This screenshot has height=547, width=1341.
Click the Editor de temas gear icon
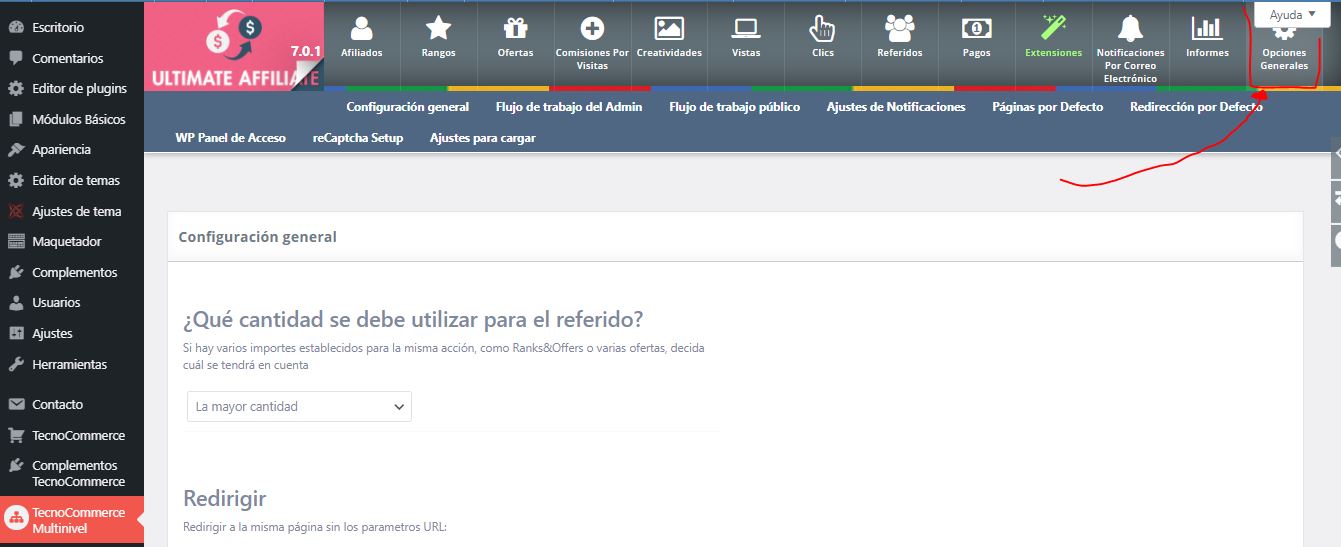coord(16,180)
